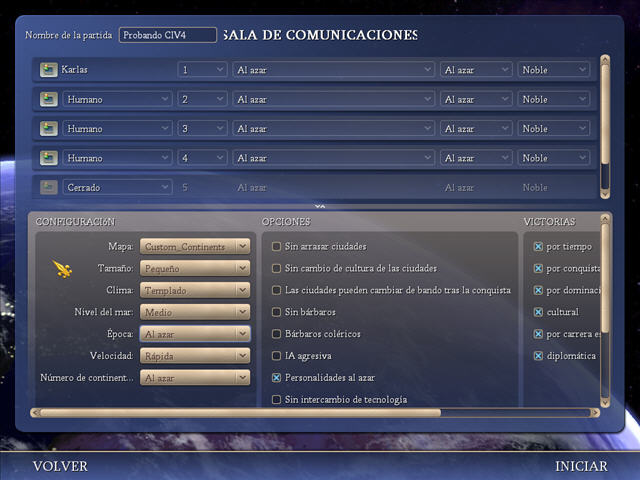640x480 pixels.
Task: Click the Nombre de la partida text field
Action: [167, 35]
